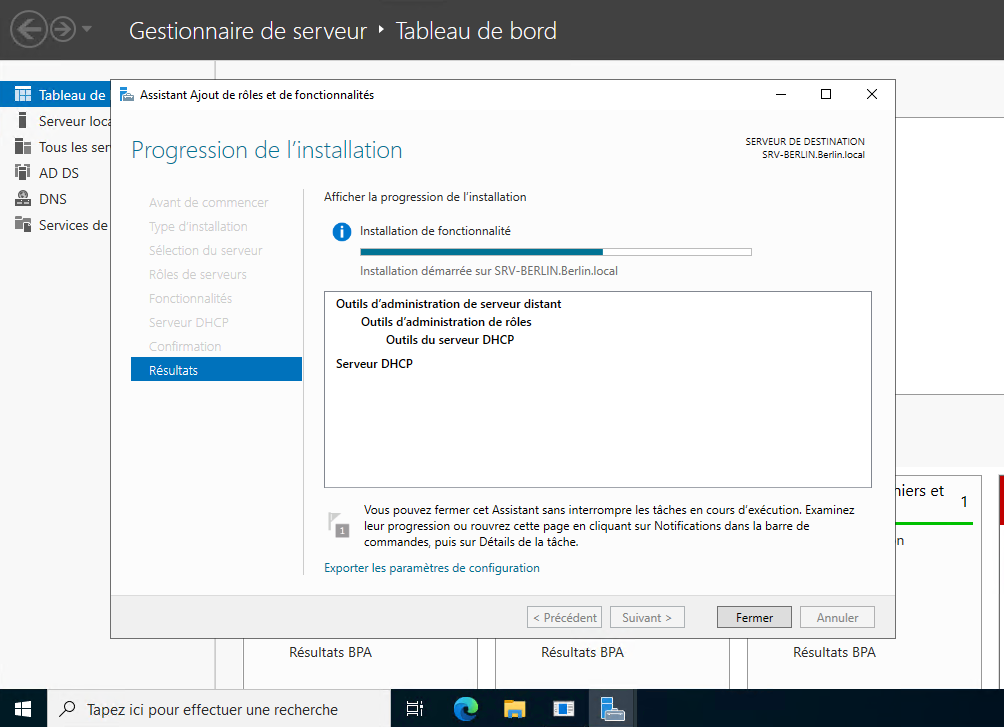Click the Fermer button
The image size is (1004, 727).
coord(754,618)
